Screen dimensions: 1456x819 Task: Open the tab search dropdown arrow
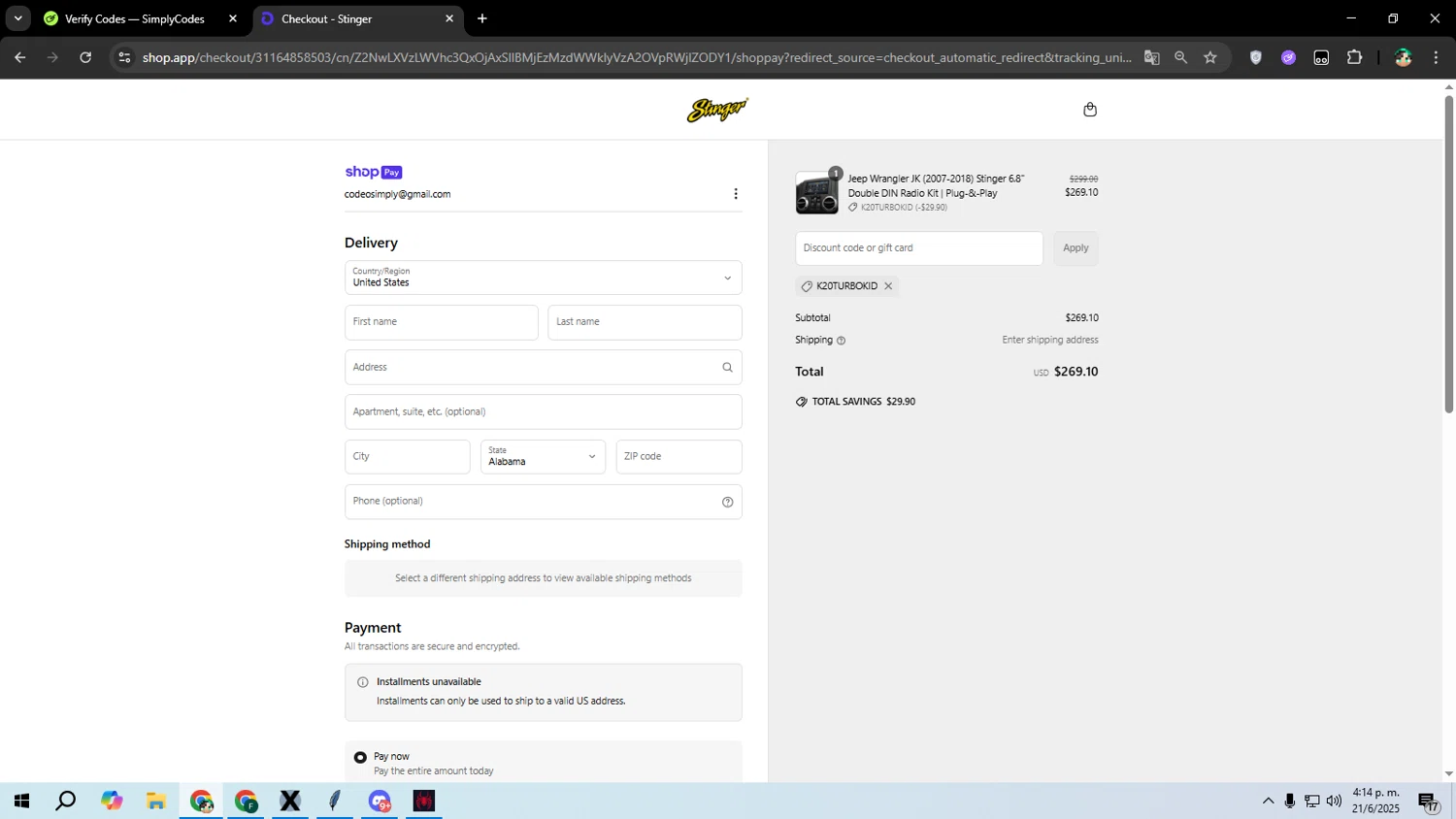pos(17,18)
